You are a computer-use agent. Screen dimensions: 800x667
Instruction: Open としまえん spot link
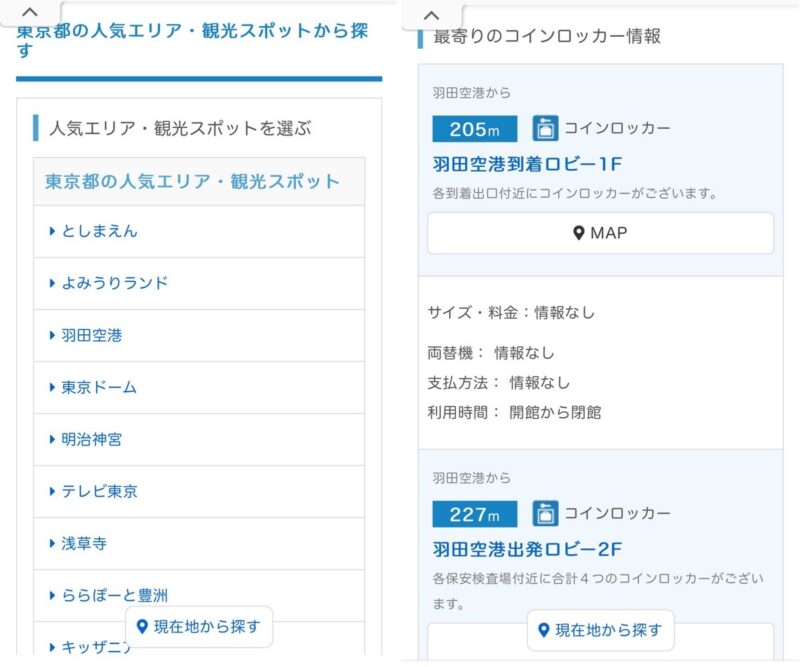[x=99, y=231]
